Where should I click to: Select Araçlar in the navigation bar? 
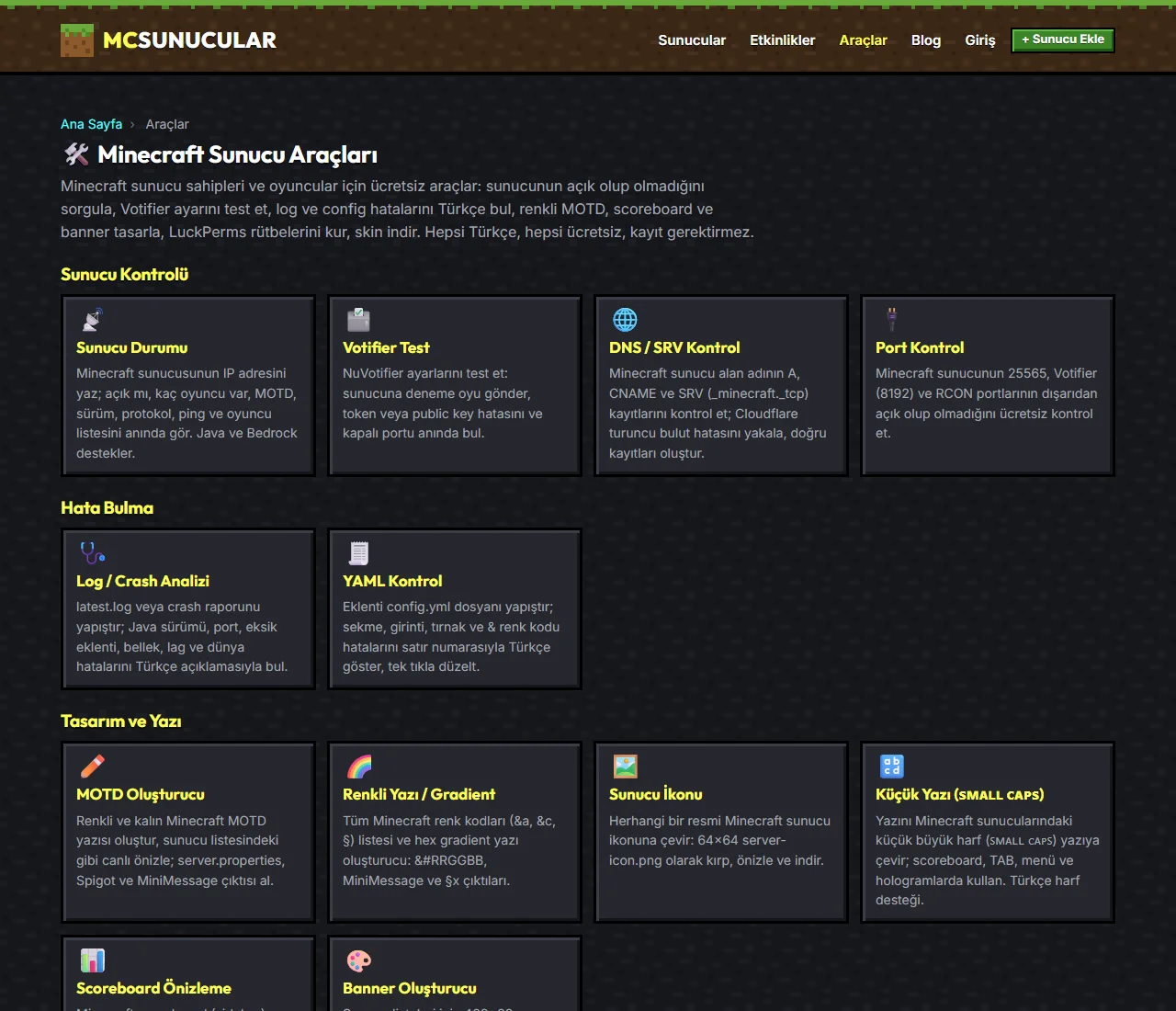point(864,40)
